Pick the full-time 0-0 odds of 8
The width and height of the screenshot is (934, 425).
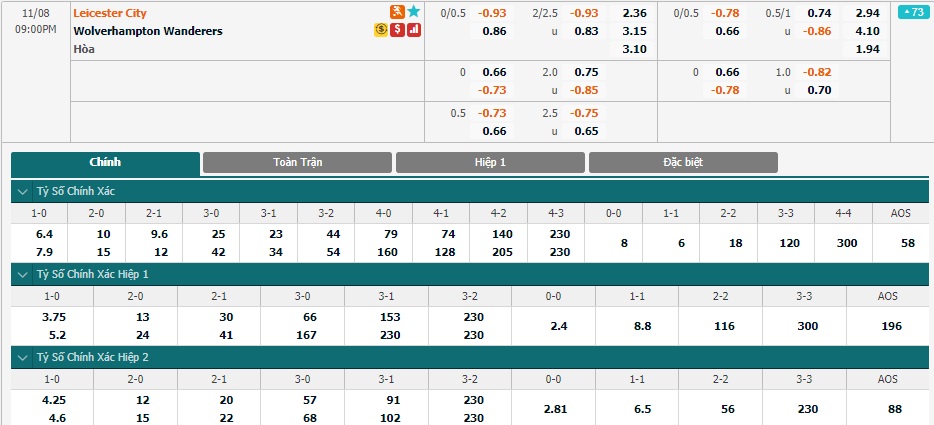624,243
